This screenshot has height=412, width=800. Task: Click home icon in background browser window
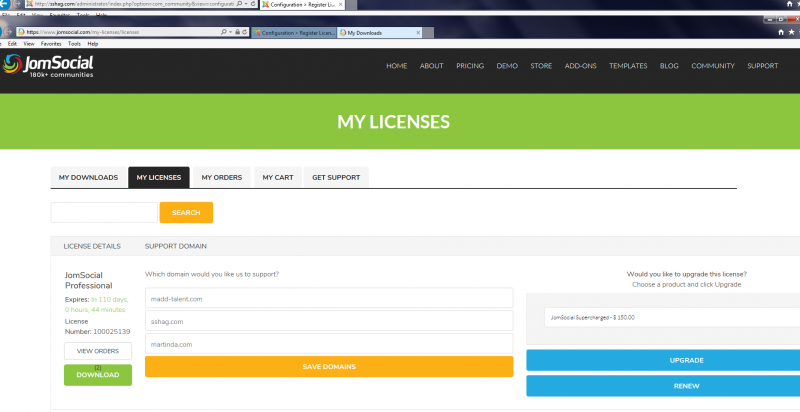point(790,4)
